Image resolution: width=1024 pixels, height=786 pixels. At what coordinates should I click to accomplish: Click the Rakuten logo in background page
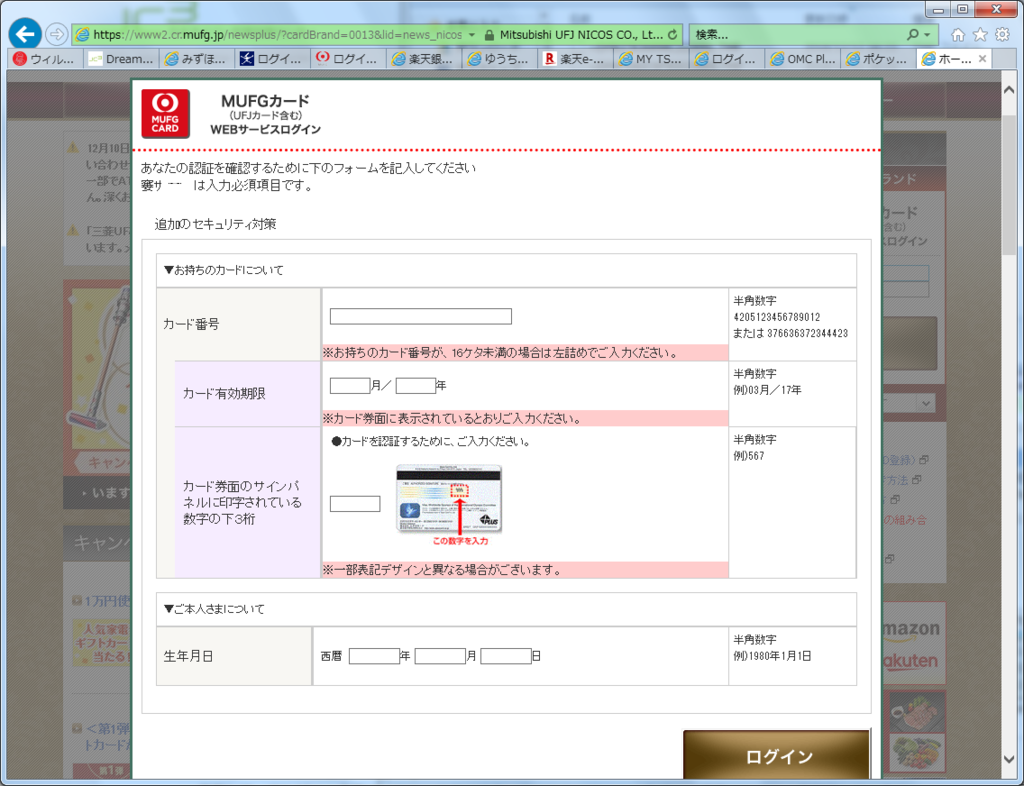[910, 661]
